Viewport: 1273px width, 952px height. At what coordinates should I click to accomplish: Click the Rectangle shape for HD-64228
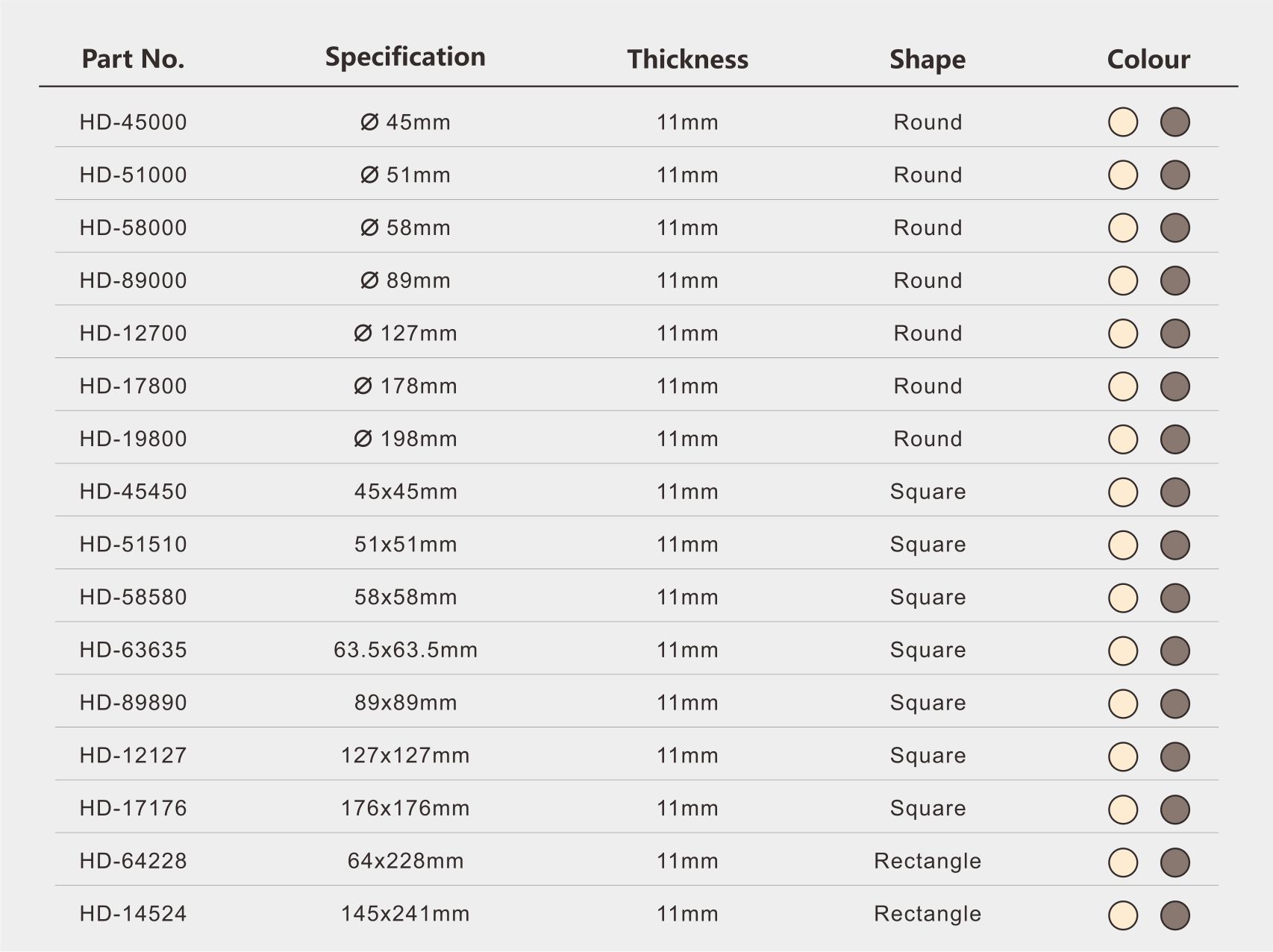pyautogui.click(x=927, y=861)
